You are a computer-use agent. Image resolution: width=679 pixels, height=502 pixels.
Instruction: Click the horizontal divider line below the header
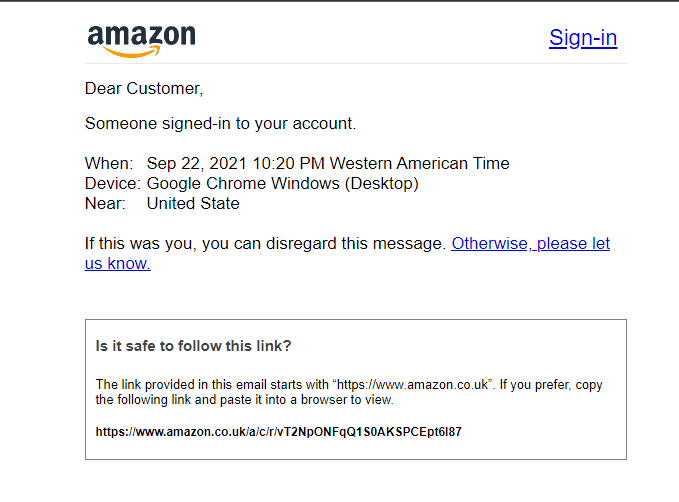[x=356, y=64]
